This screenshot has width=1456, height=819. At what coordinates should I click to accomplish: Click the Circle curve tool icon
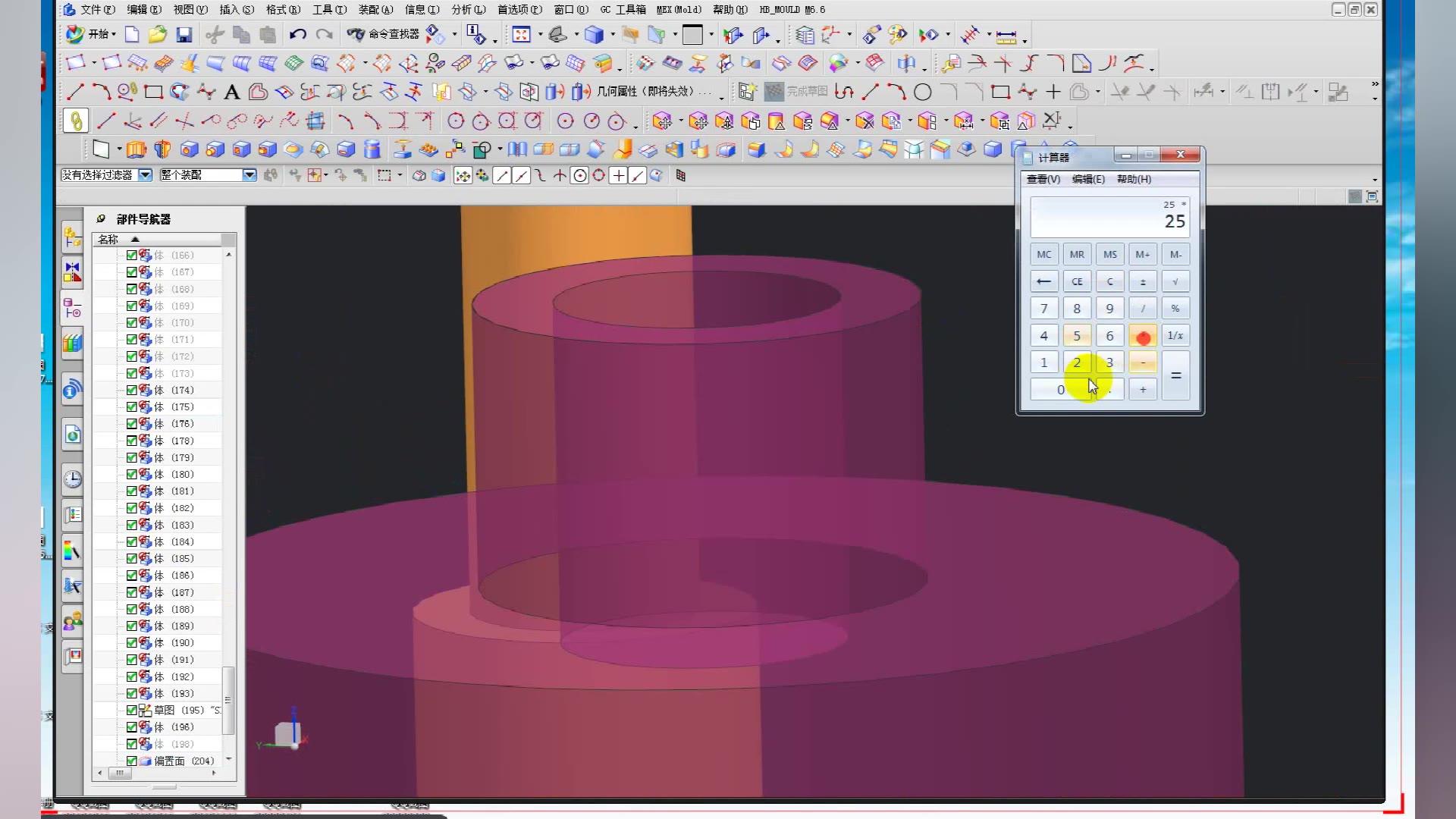922,93
